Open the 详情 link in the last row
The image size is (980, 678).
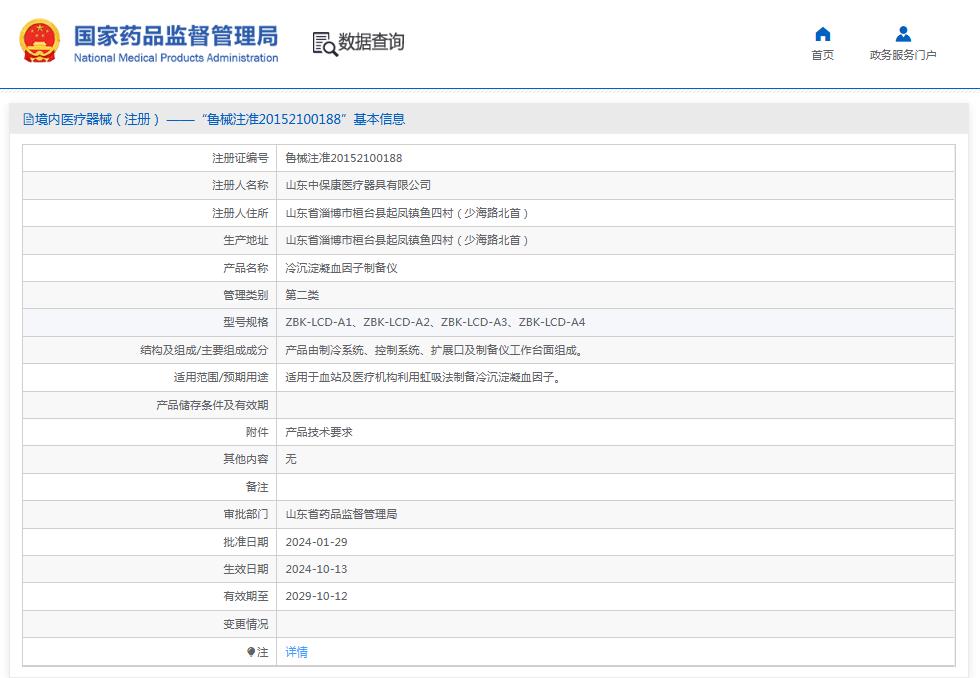point(296,651)
